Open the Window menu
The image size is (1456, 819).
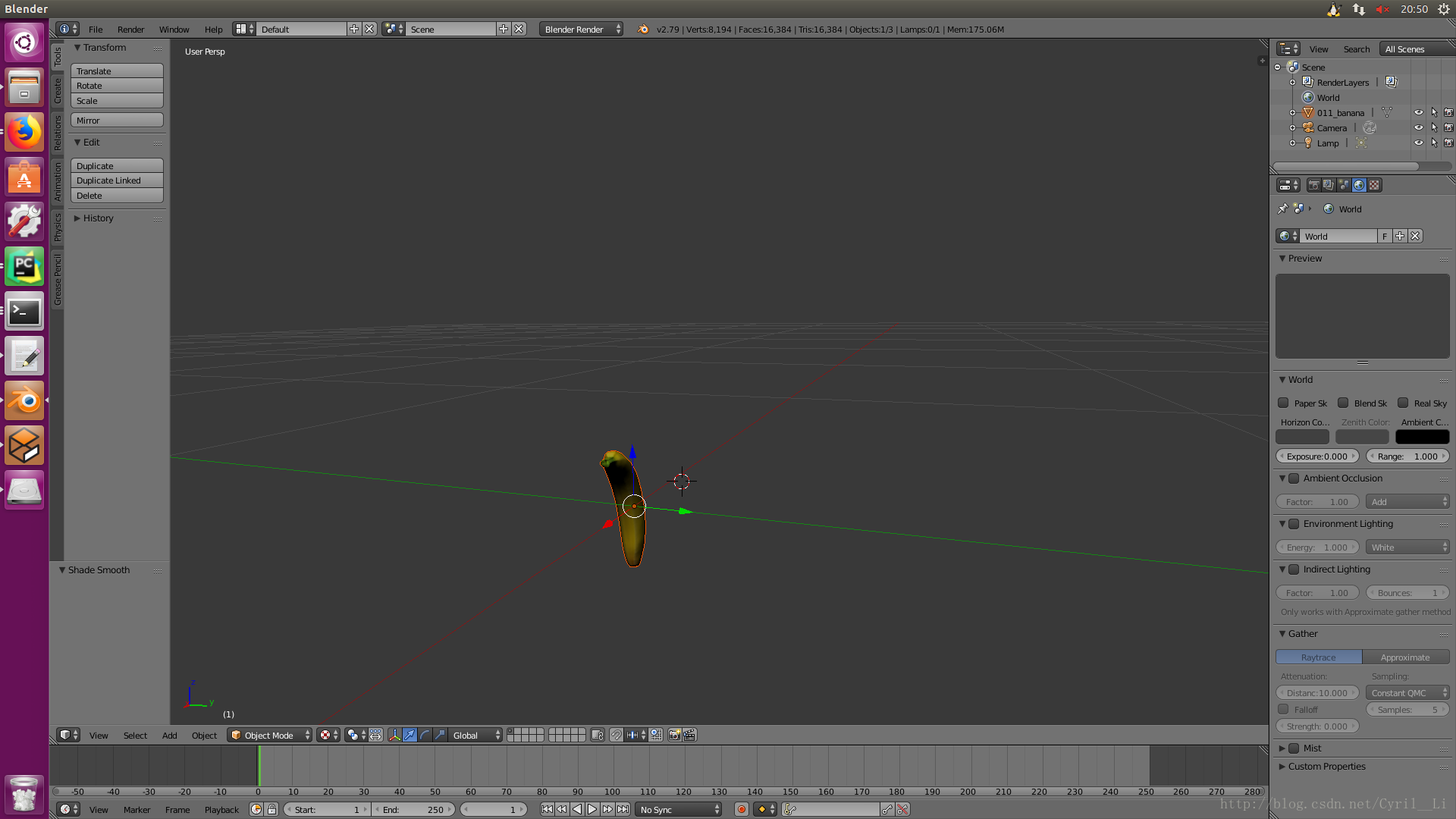[x=174, y=29]
